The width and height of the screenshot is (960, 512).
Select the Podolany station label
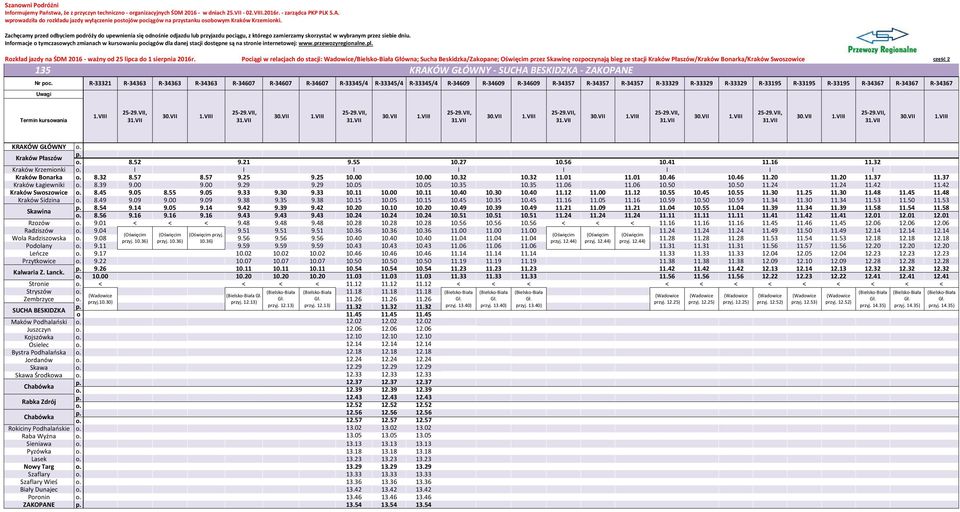pos(40,246)
